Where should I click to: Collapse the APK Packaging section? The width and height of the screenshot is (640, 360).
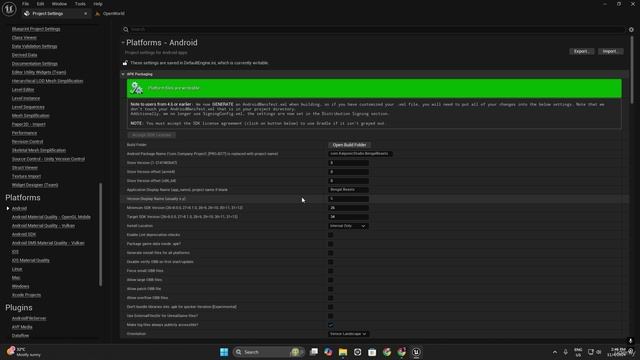[123, 74]
